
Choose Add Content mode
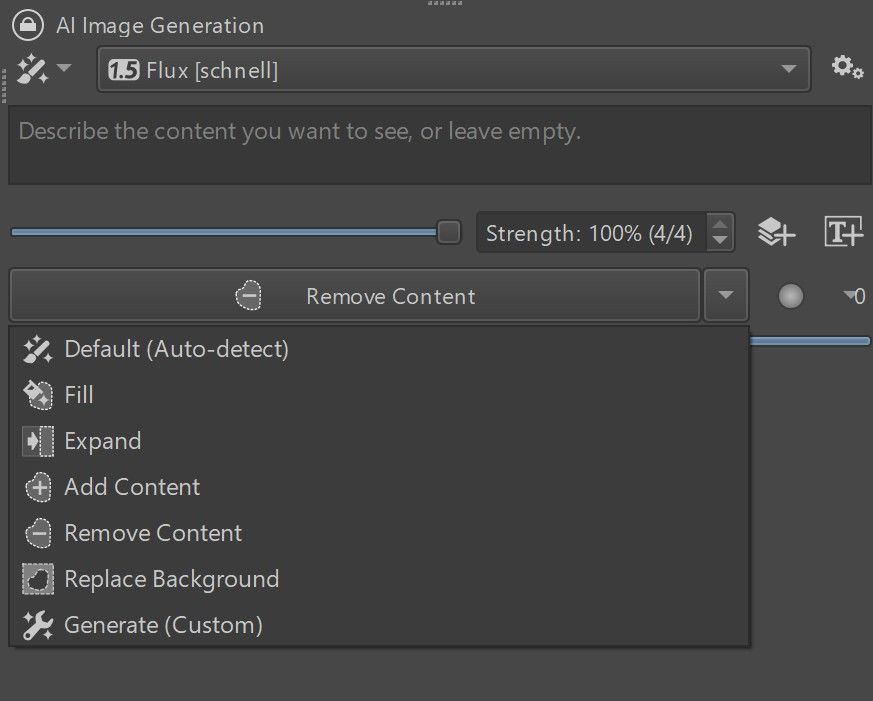(131, 486)
